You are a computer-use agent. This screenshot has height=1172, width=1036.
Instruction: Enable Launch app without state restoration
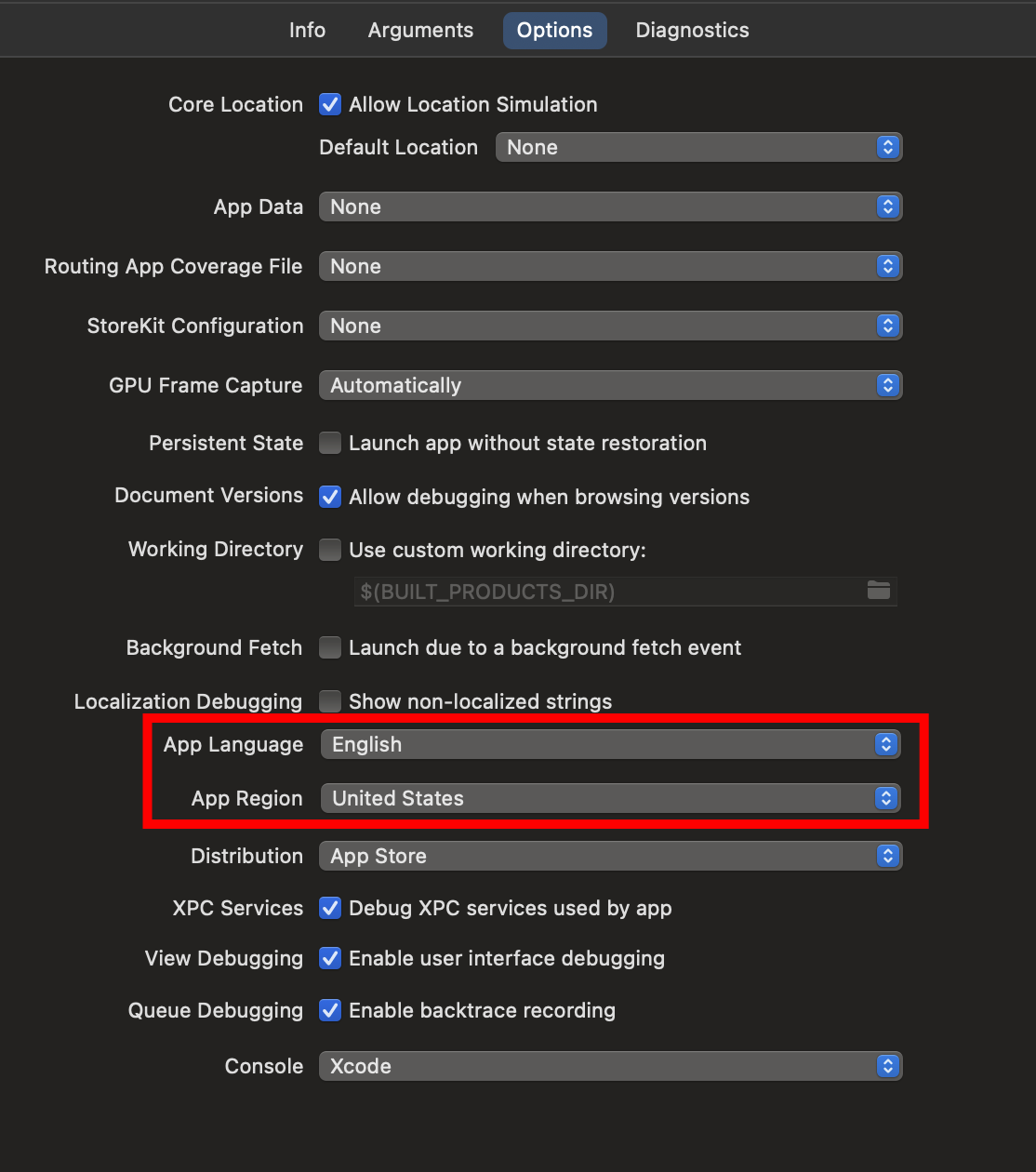tap(330, 443)
